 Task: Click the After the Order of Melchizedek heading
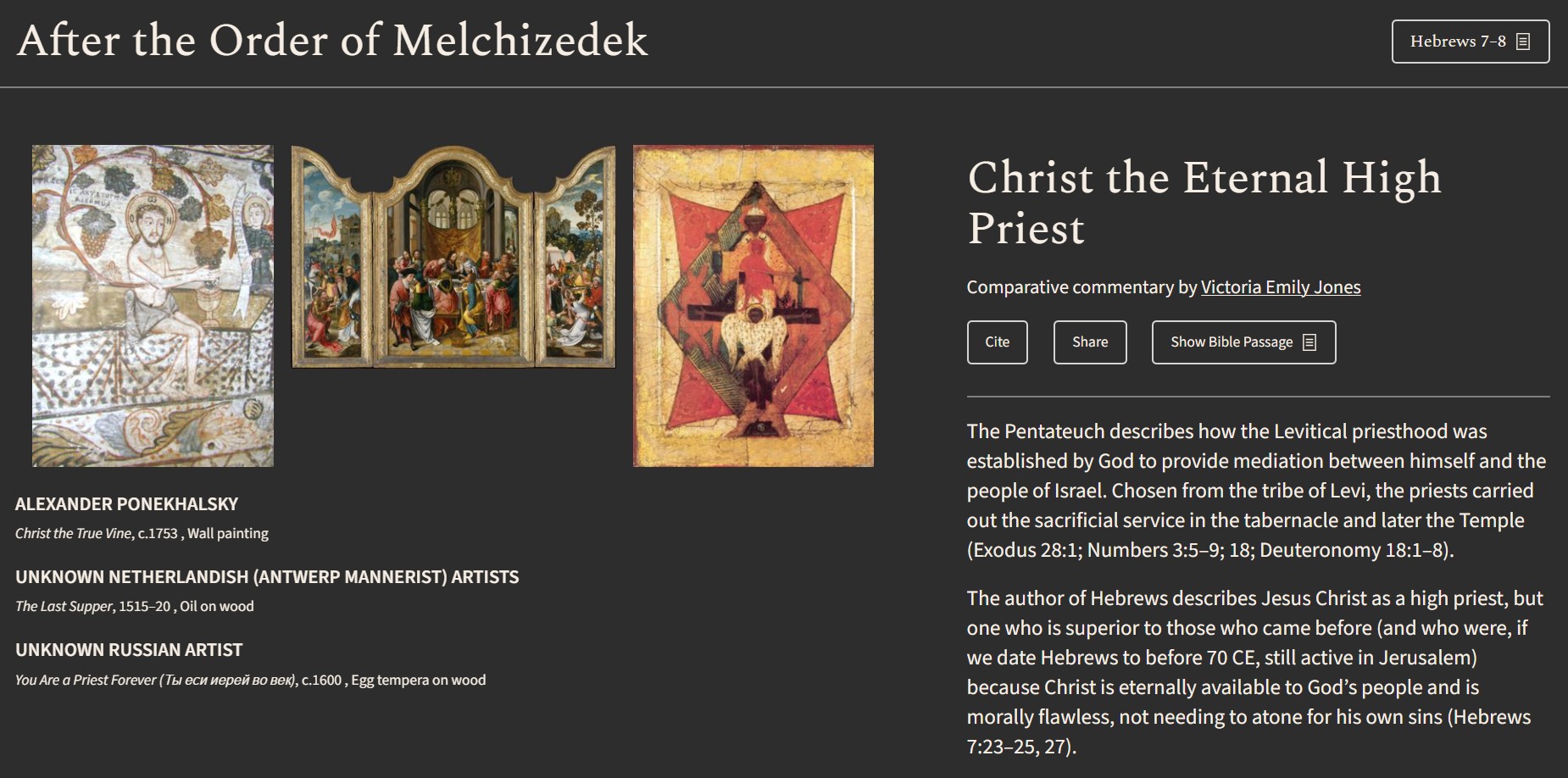pyautogui.click(x=334, y=42)
